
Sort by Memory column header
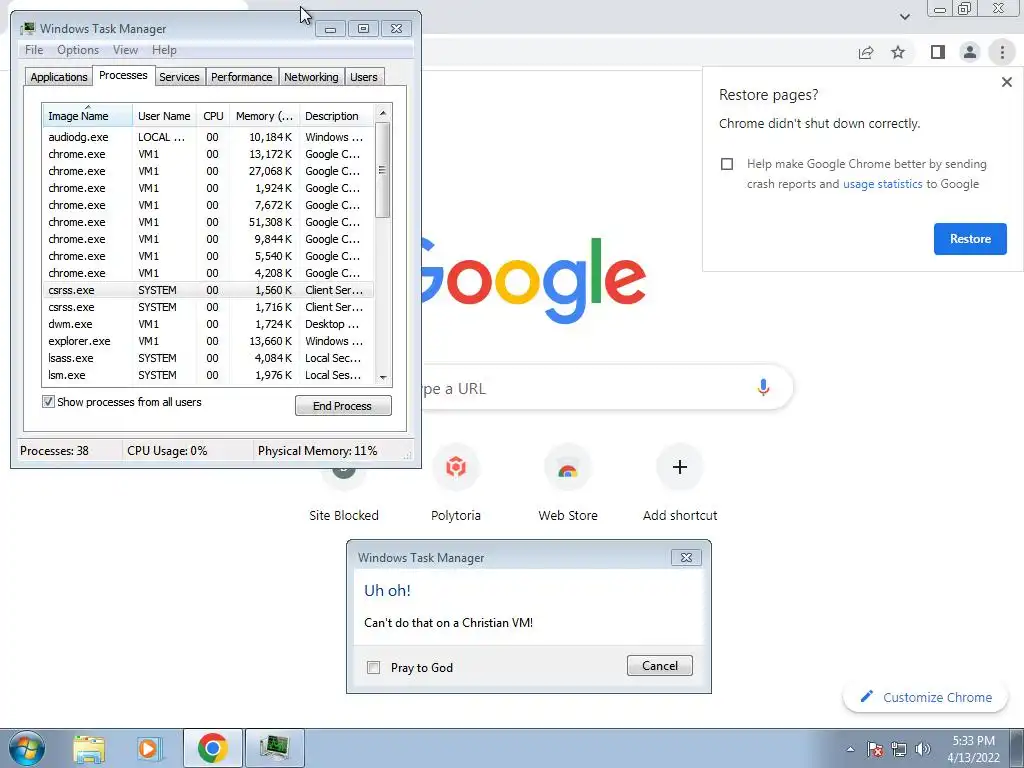click(x=264, y=116)
